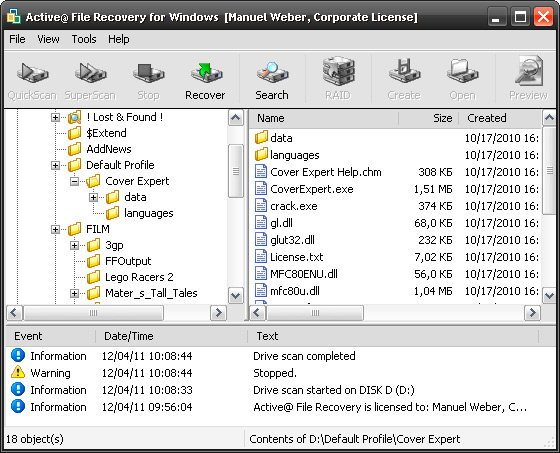Pick the CoverExpert.exe file icon
Image resolution: width=560 pixels, height=453 pixels.
pos(261,189)
